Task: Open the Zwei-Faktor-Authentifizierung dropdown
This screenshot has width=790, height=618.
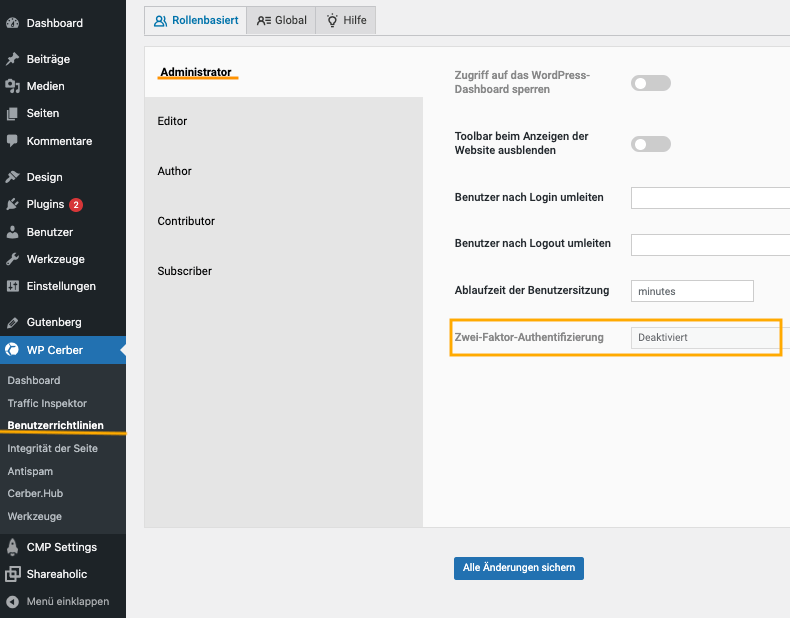Action: click(710, 337)
